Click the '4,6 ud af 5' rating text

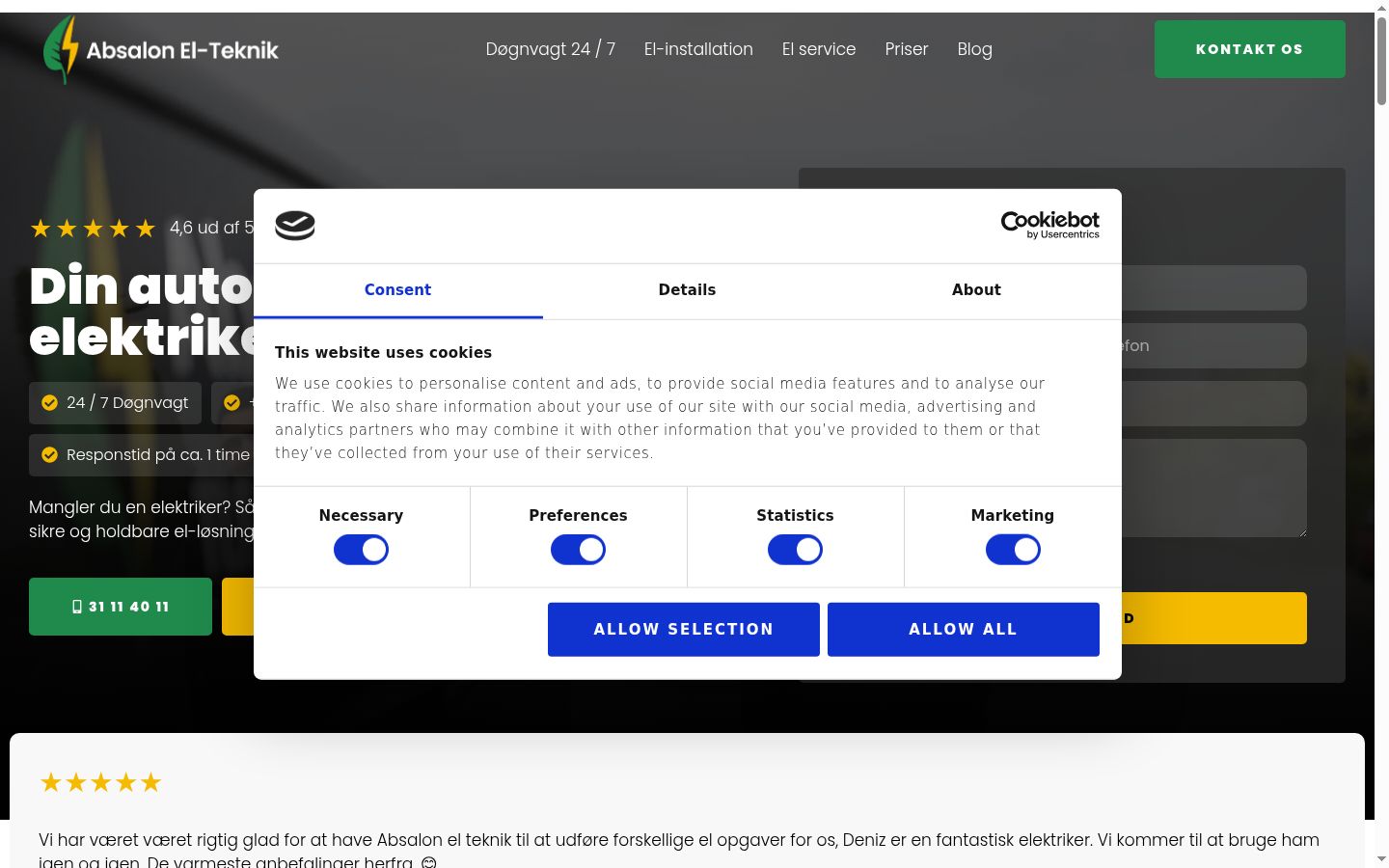coord(211,229)
